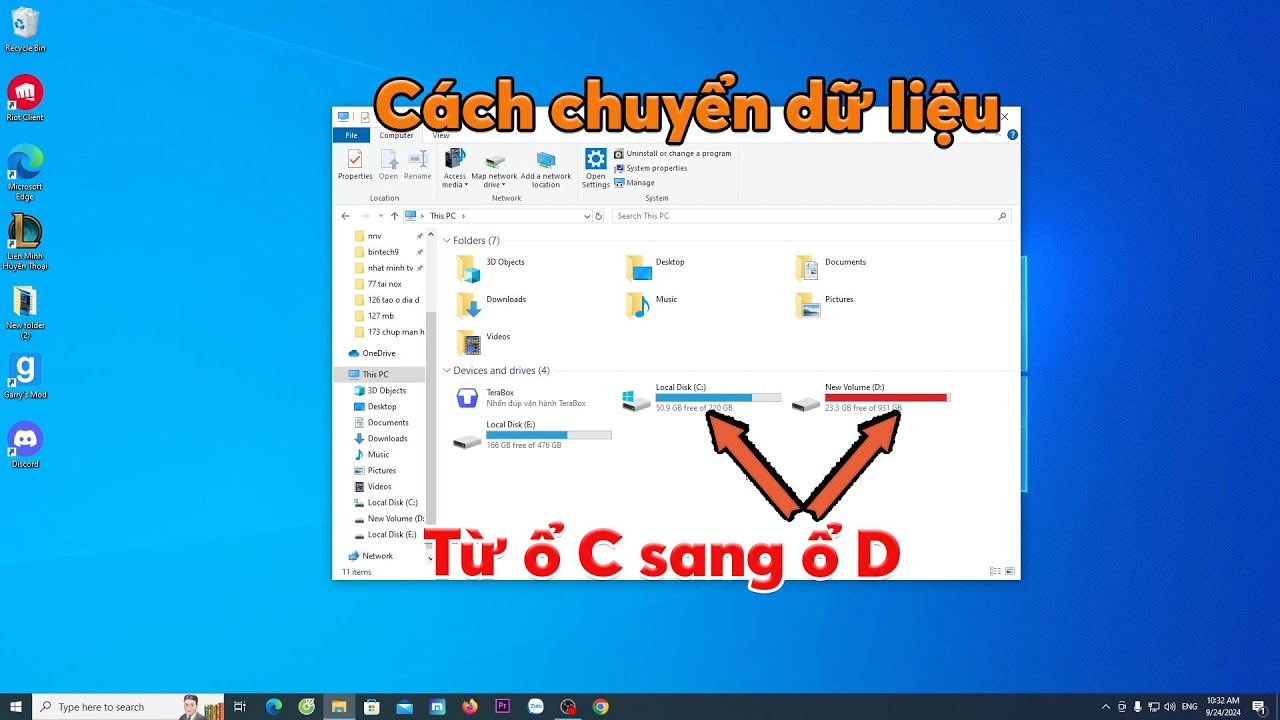Select '126 tao o dia d' quick access folder

386,300
